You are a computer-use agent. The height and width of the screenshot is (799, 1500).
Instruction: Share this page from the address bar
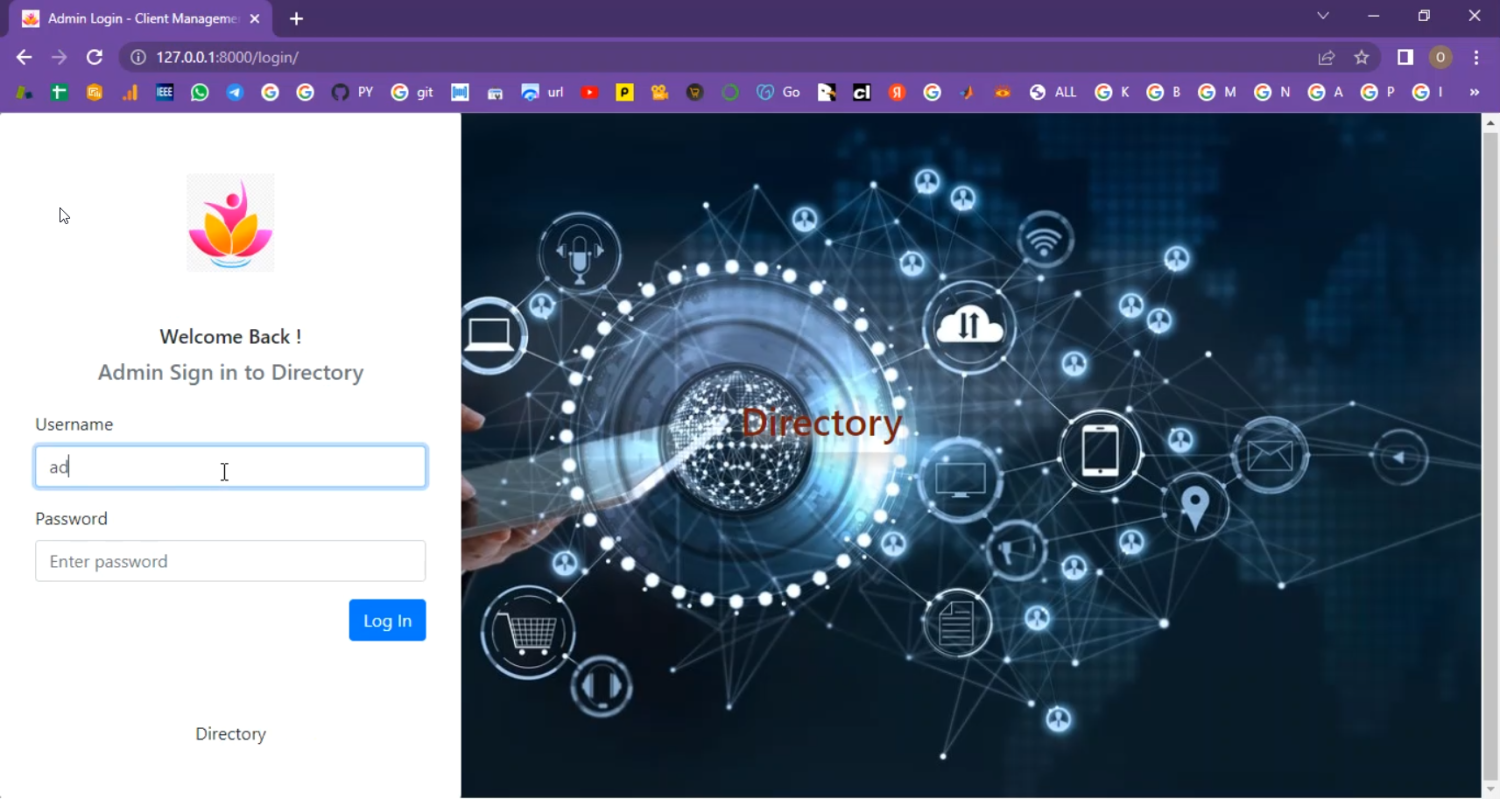tap(1326, 57)
